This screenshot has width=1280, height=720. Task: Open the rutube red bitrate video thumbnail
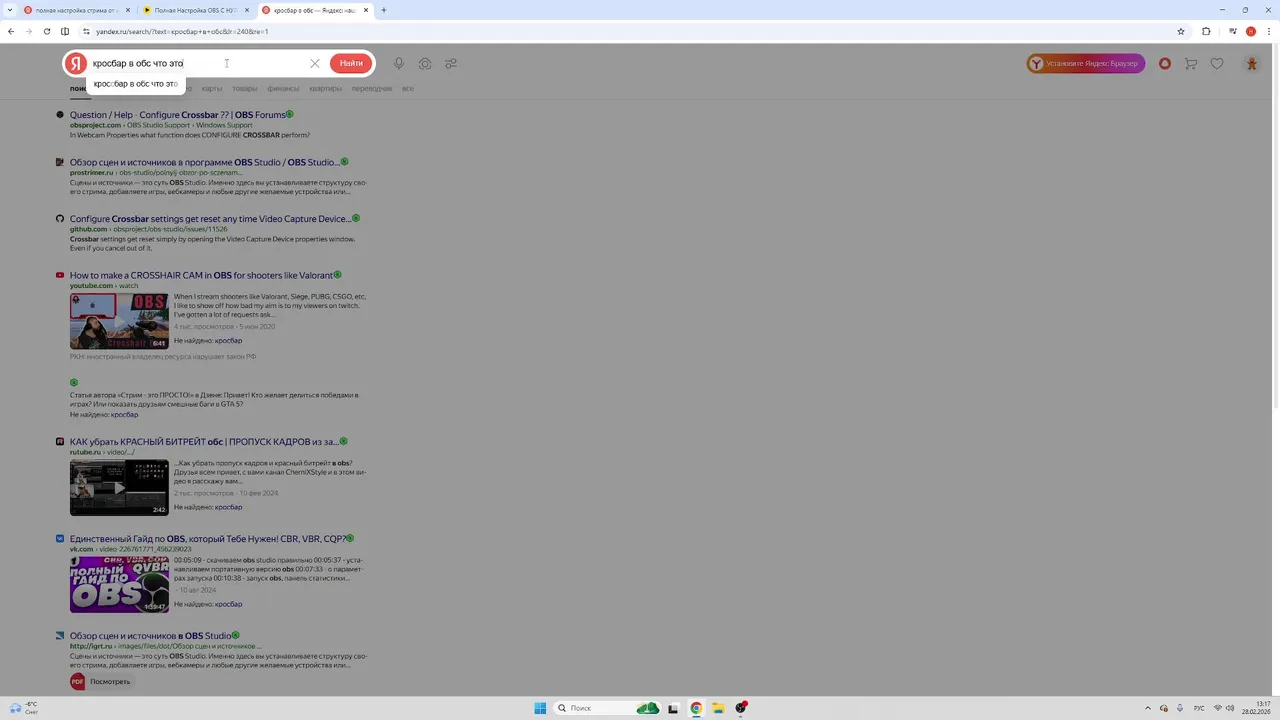tap(119, 487)
